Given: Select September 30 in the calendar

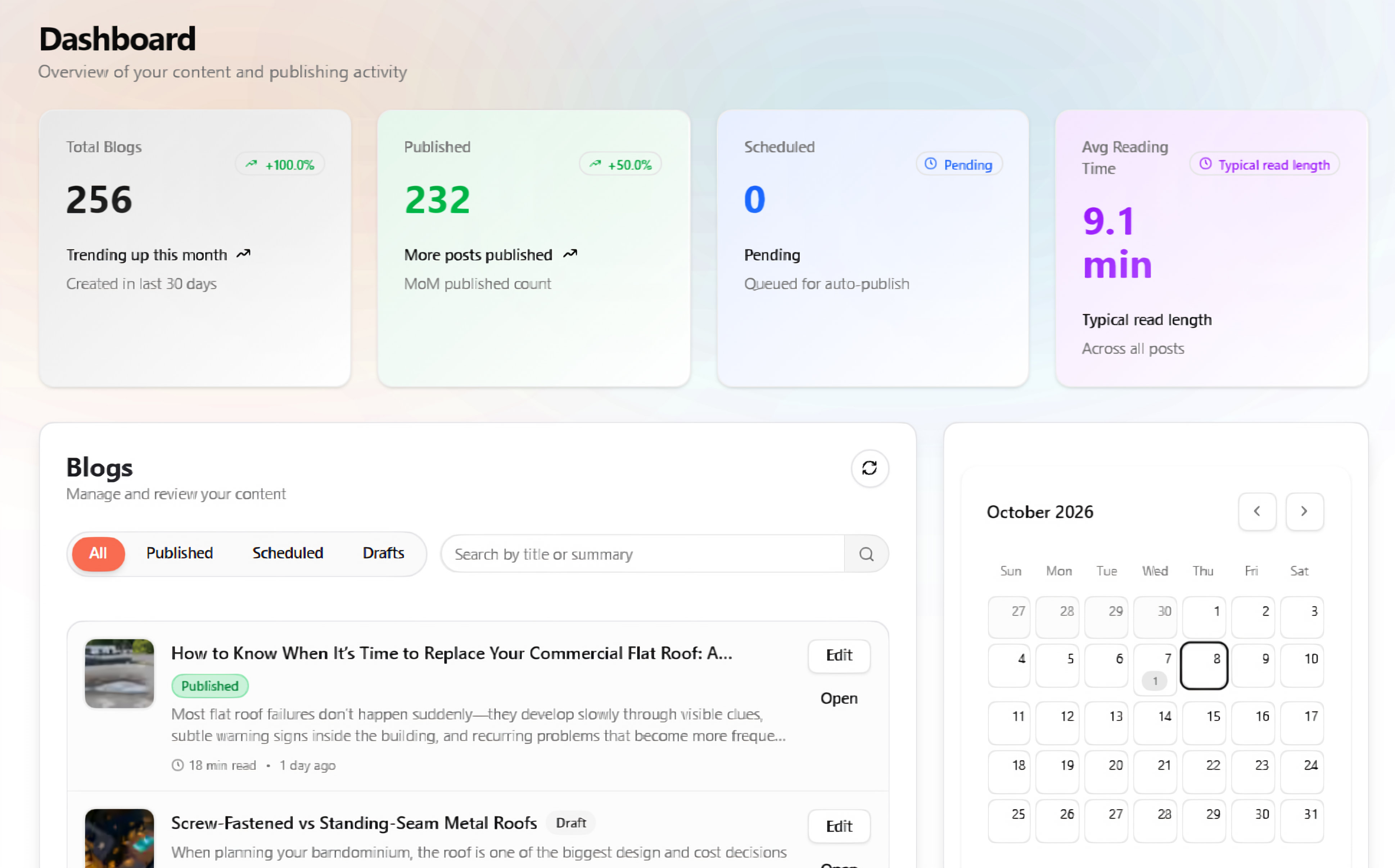Looking at the screenshot, I should click(1155, 617).
